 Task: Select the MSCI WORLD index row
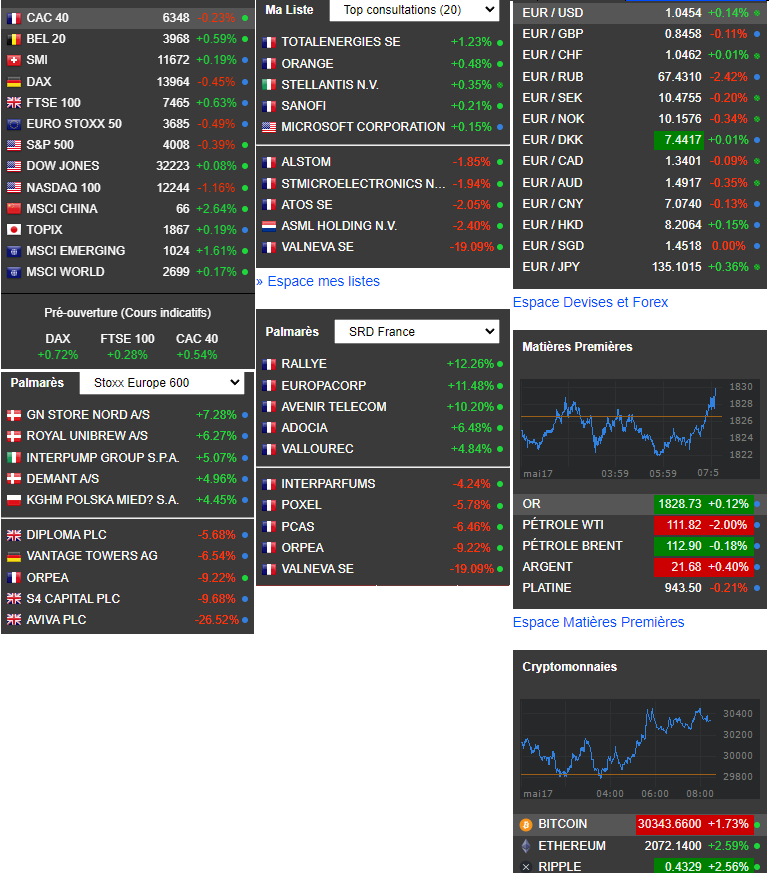tap(127, 272)
